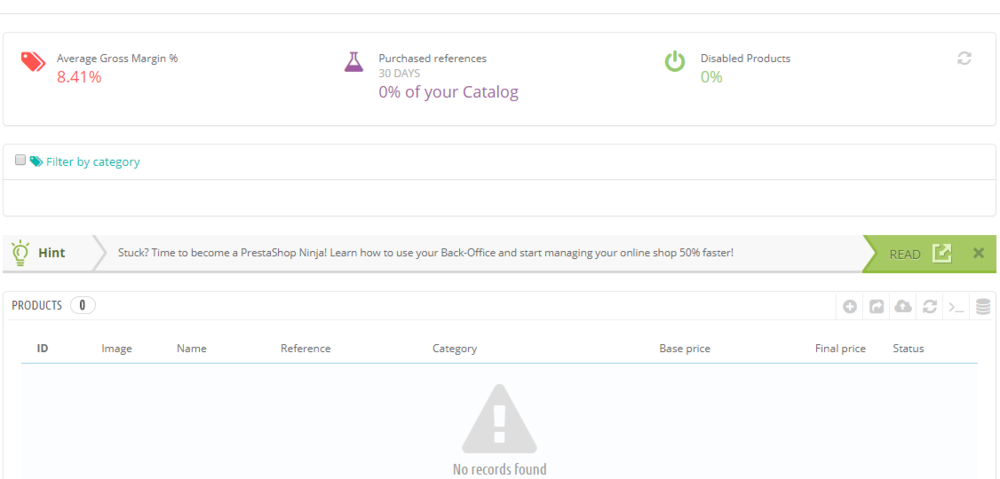The height and width of the screenshot is (479, 1000).
Task: Refresh the KPI statistics panel
Action: coord(964,59)
